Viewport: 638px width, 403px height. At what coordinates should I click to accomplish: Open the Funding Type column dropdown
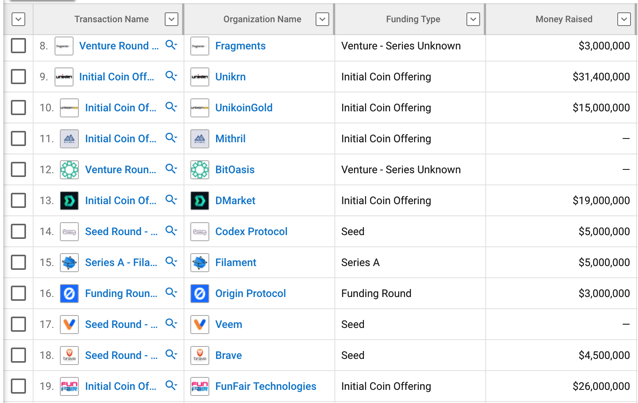pyautogui.click(x=473, y=19)
